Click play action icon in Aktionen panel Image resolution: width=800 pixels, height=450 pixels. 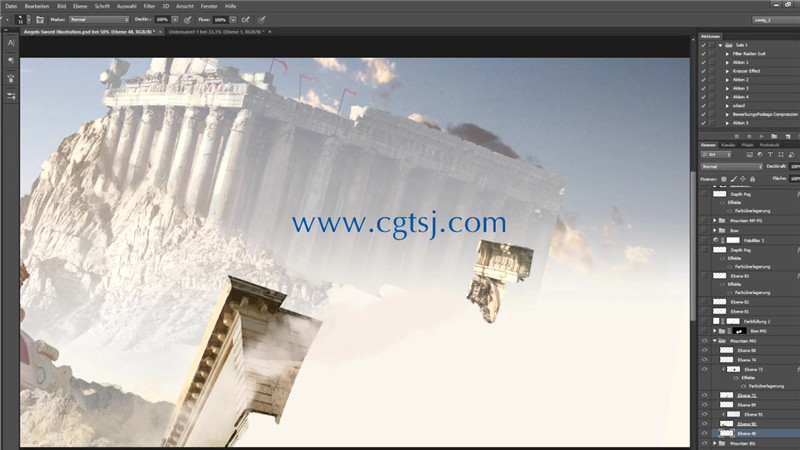[762, 136]
